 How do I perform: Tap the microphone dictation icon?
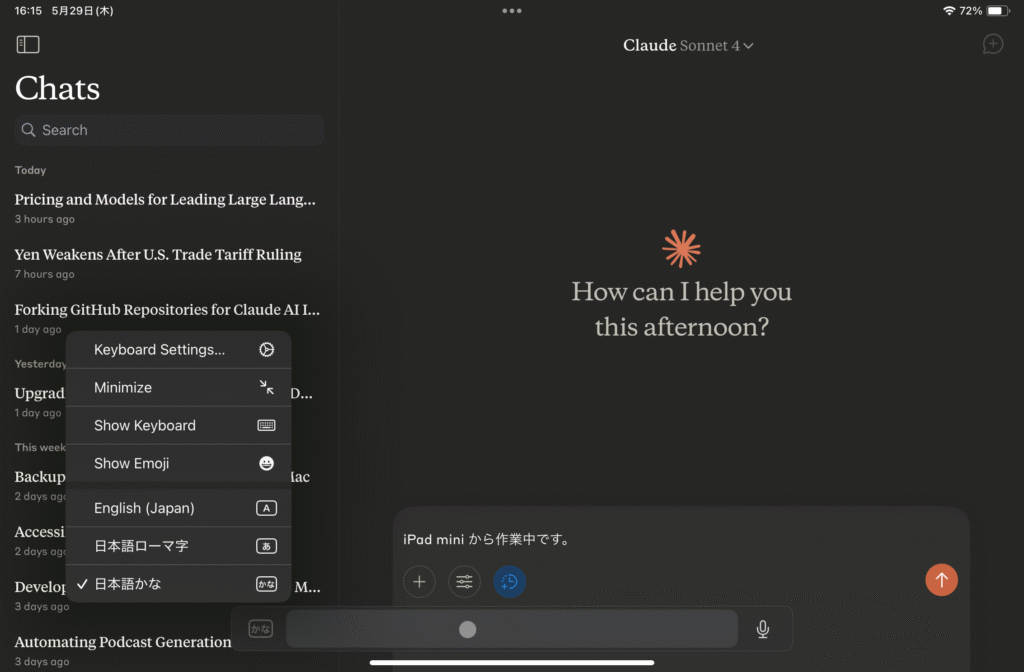tap(762, 629)
